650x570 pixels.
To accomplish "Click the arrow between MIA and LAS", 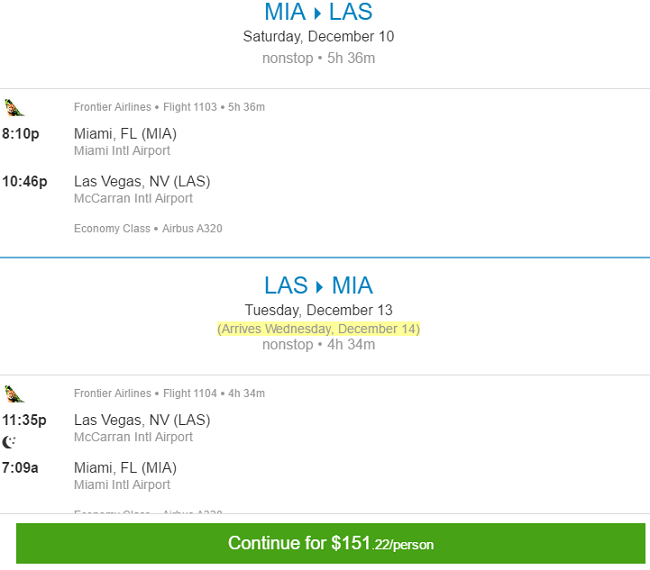I will pos(318,13).
